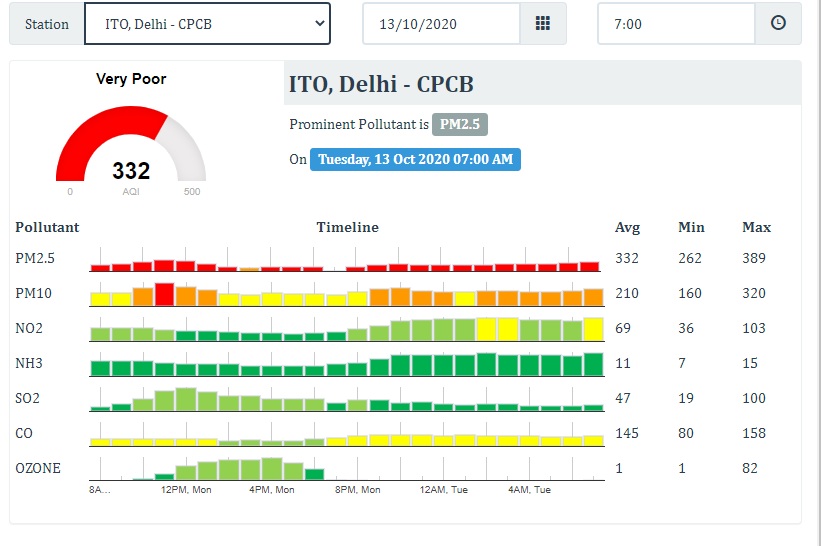Click the CO max value 158
Screen dimensions: 821x546
click(754, 433)
